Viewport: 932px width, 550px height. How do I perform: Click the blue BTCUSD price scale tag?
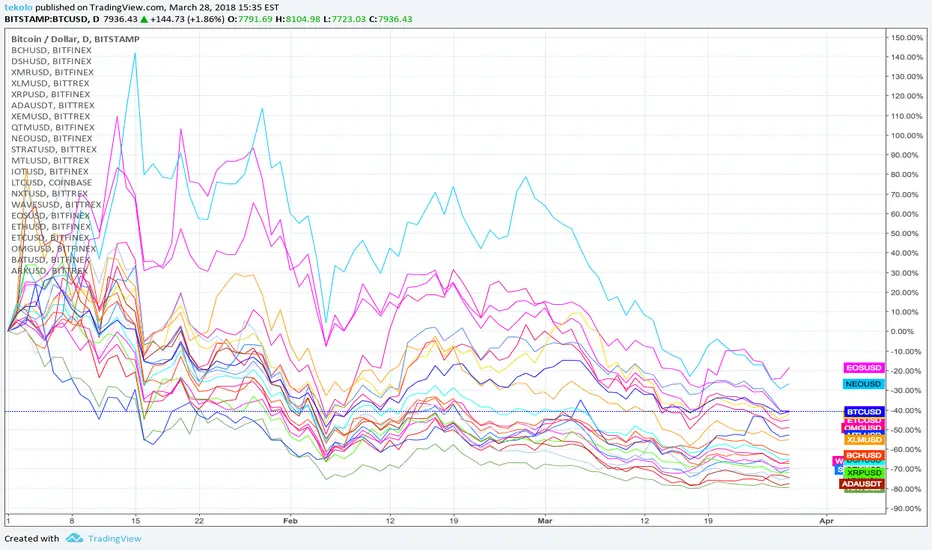point(864,411)
